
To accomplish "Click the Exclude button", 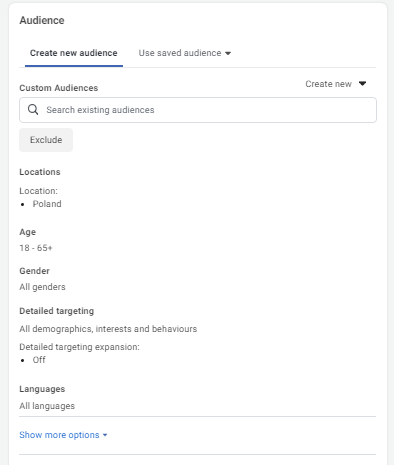I will pos(46,140).
